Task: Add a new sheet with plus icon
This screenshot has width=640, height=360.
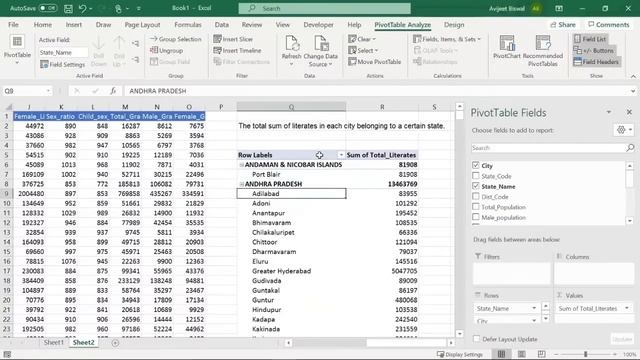Action: point(116,343)
